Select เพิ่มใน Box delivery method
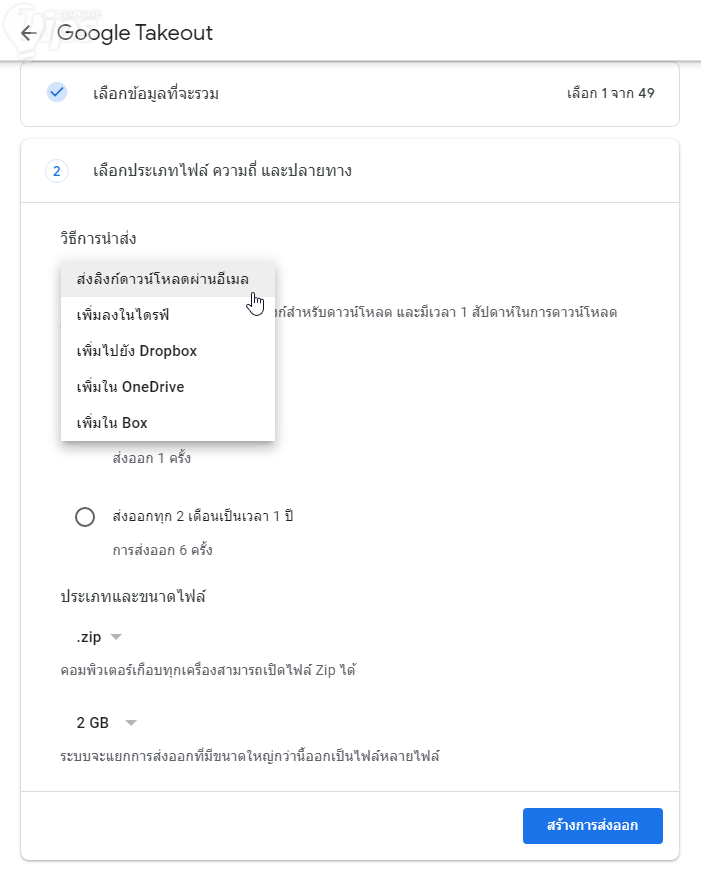 point(112,423)
